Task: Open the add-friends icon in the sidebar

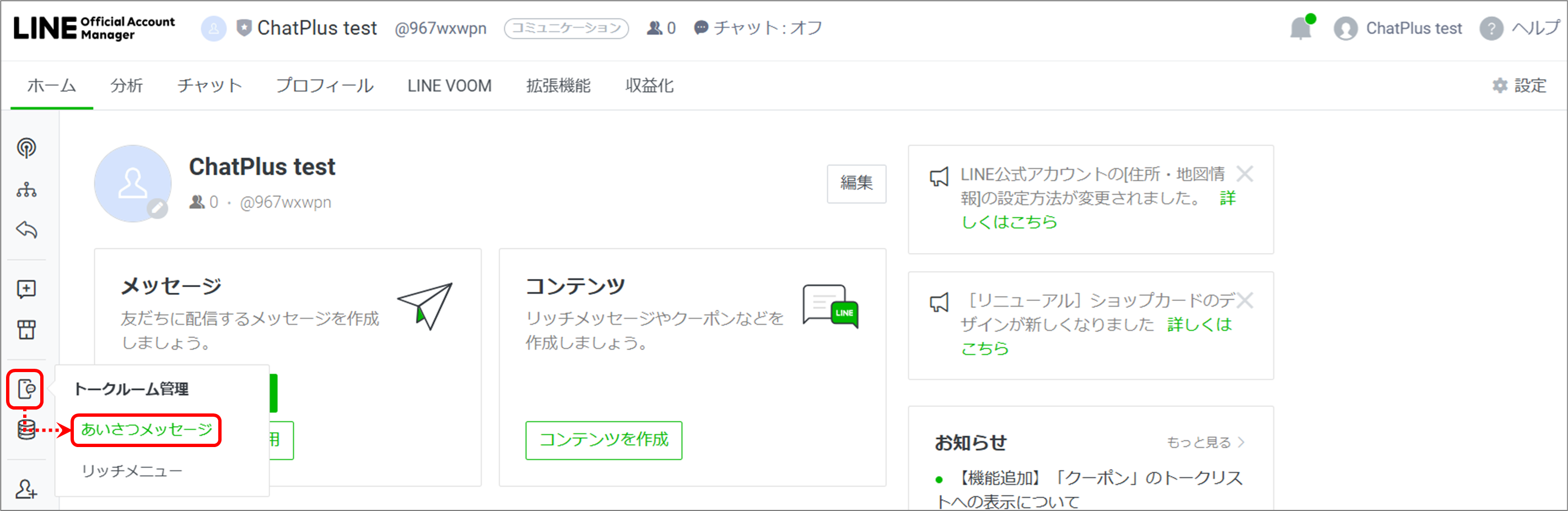Action: pos(26,488)
